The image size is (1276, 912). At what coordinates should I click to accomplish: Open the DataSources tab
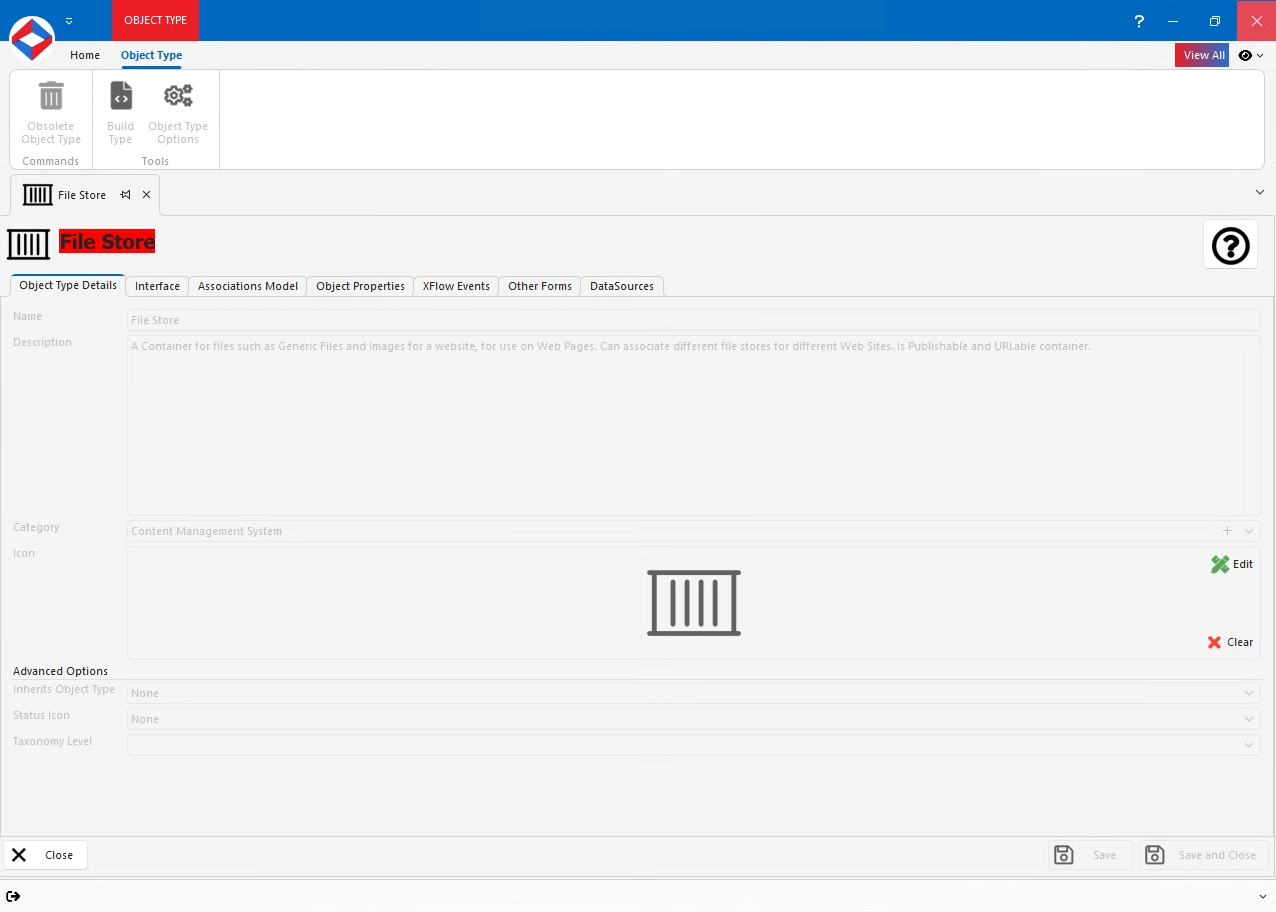(622, 286)
